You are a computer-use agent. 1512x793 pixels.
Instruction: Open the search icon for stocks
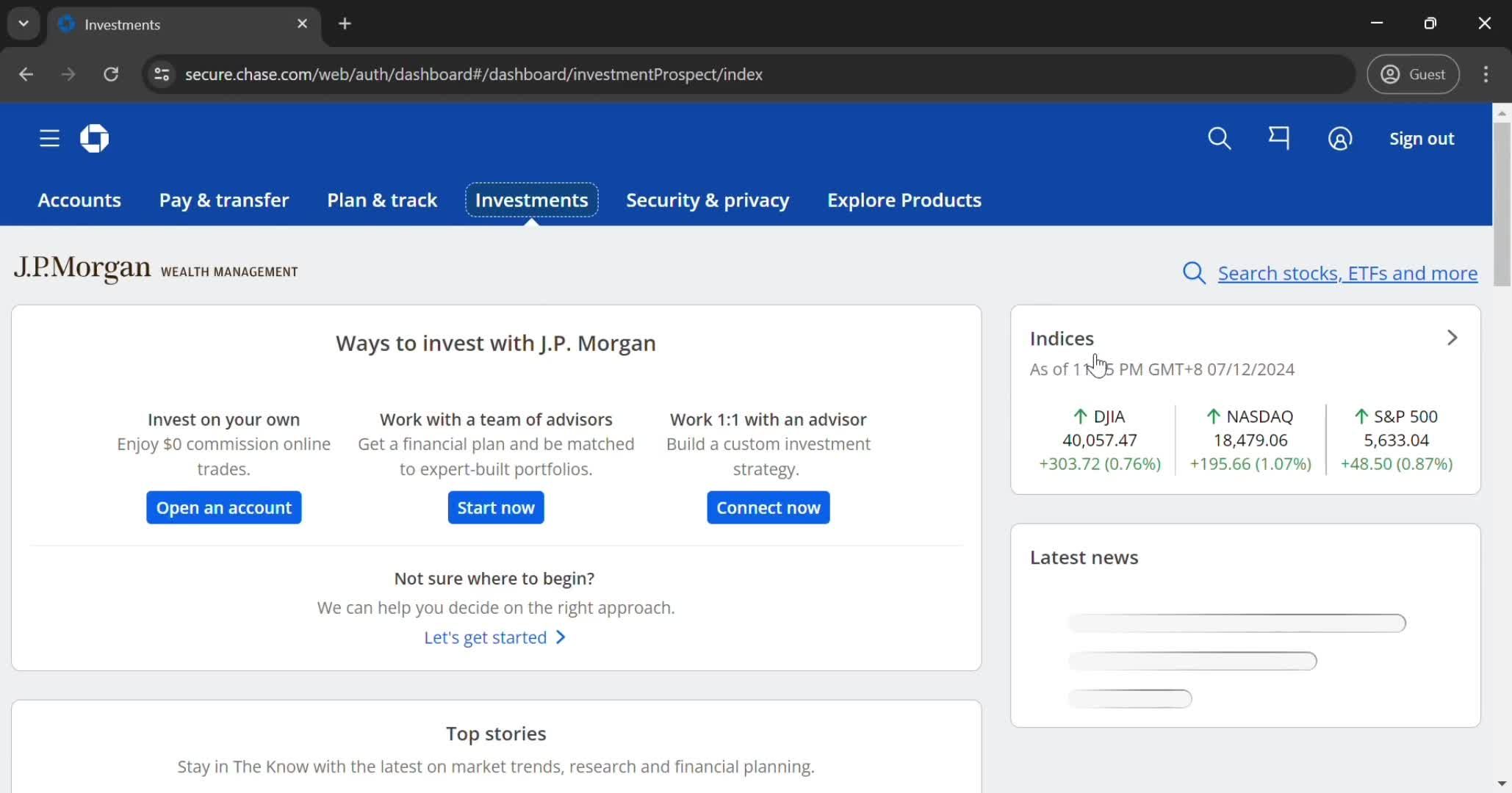1194,272
